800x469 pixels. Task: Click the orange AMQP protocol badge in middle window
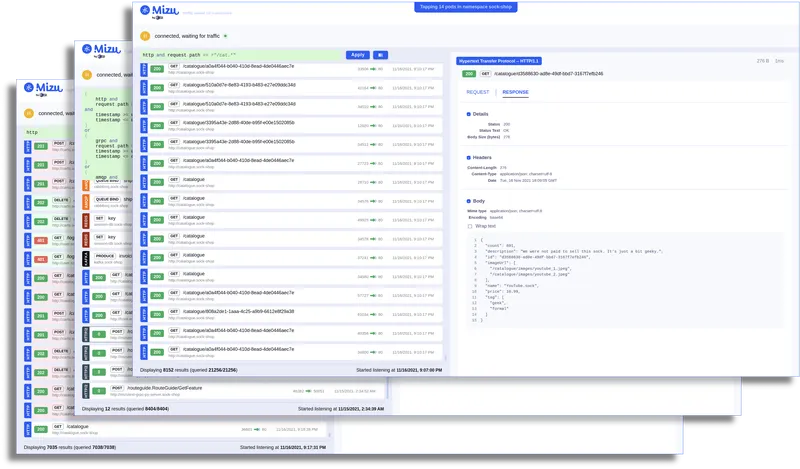(x=86, y=203)
